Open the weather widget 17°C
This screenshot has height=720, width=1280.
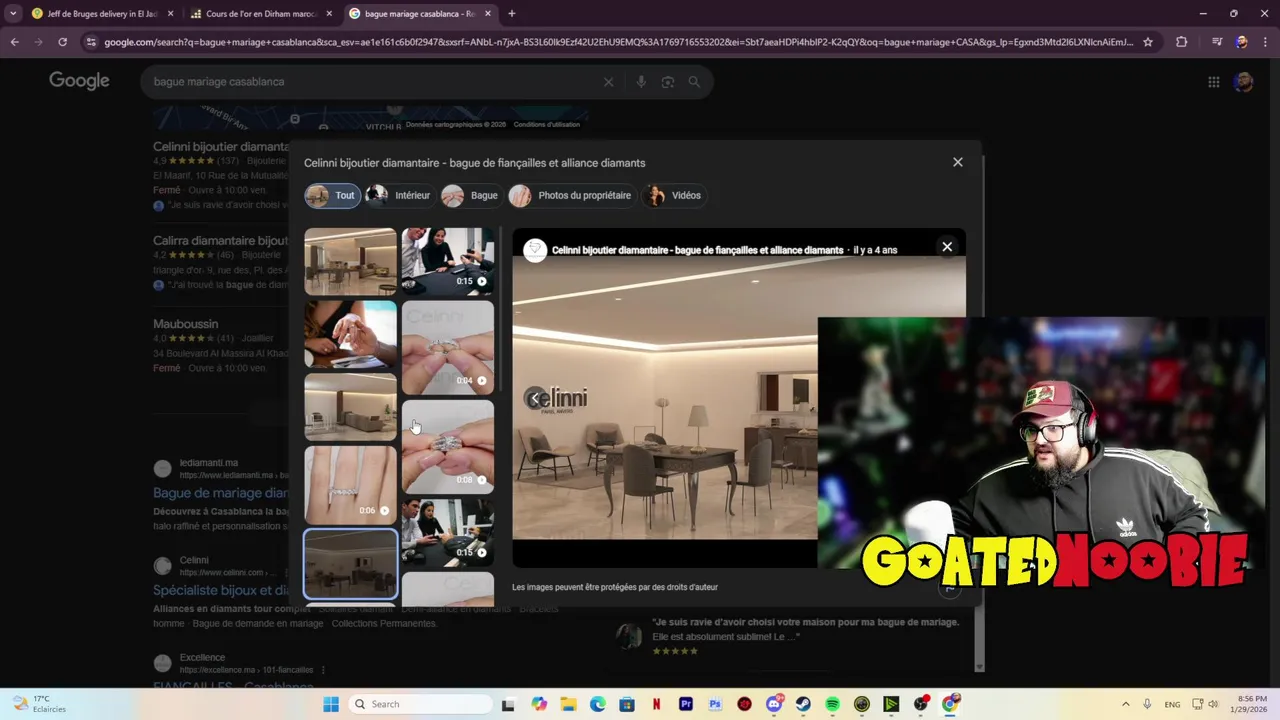[40, 704]
